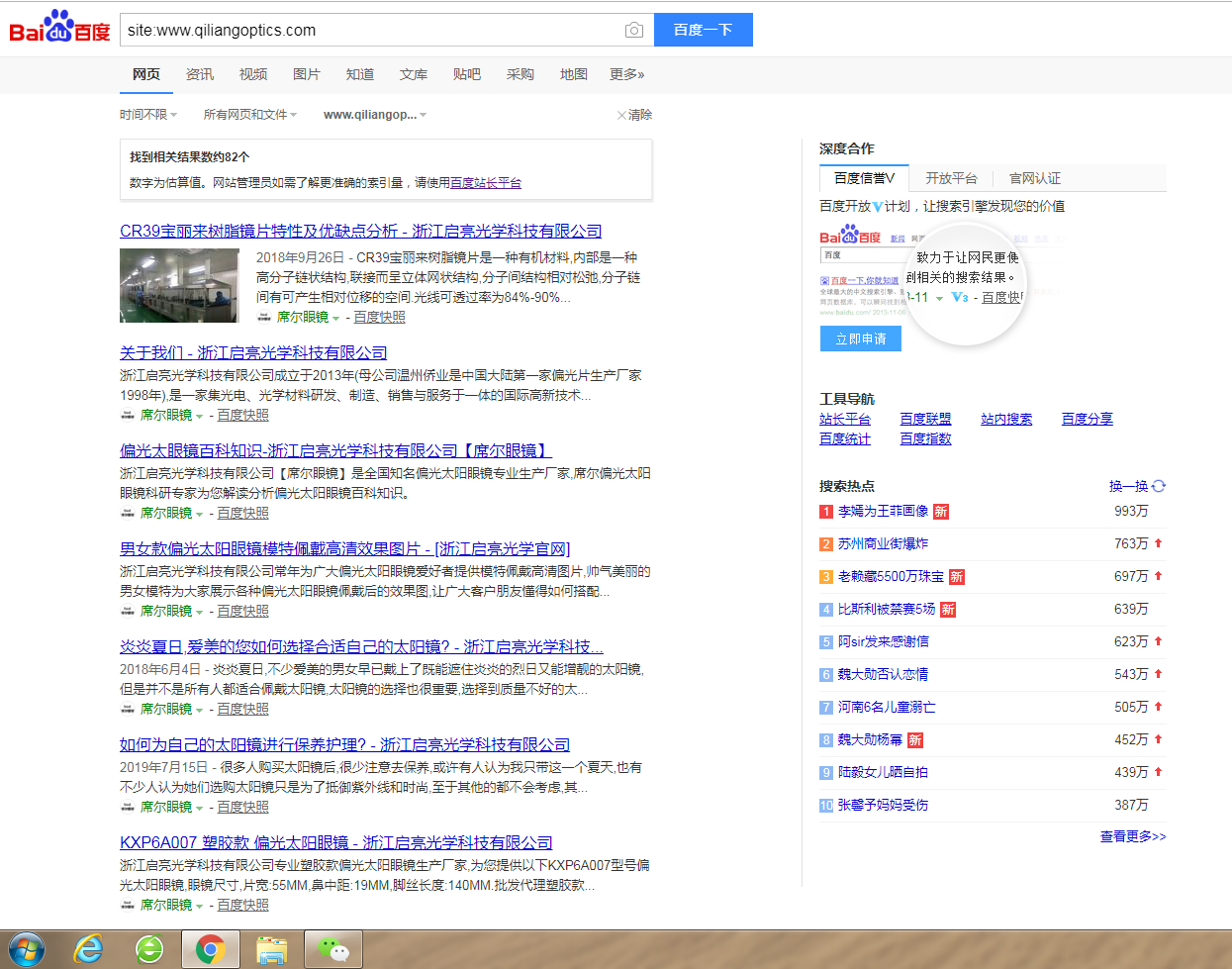The height and width of the screenshot is (969, 1232).
Task: Click the 立即申请 apply button
Action: (861, 339)
